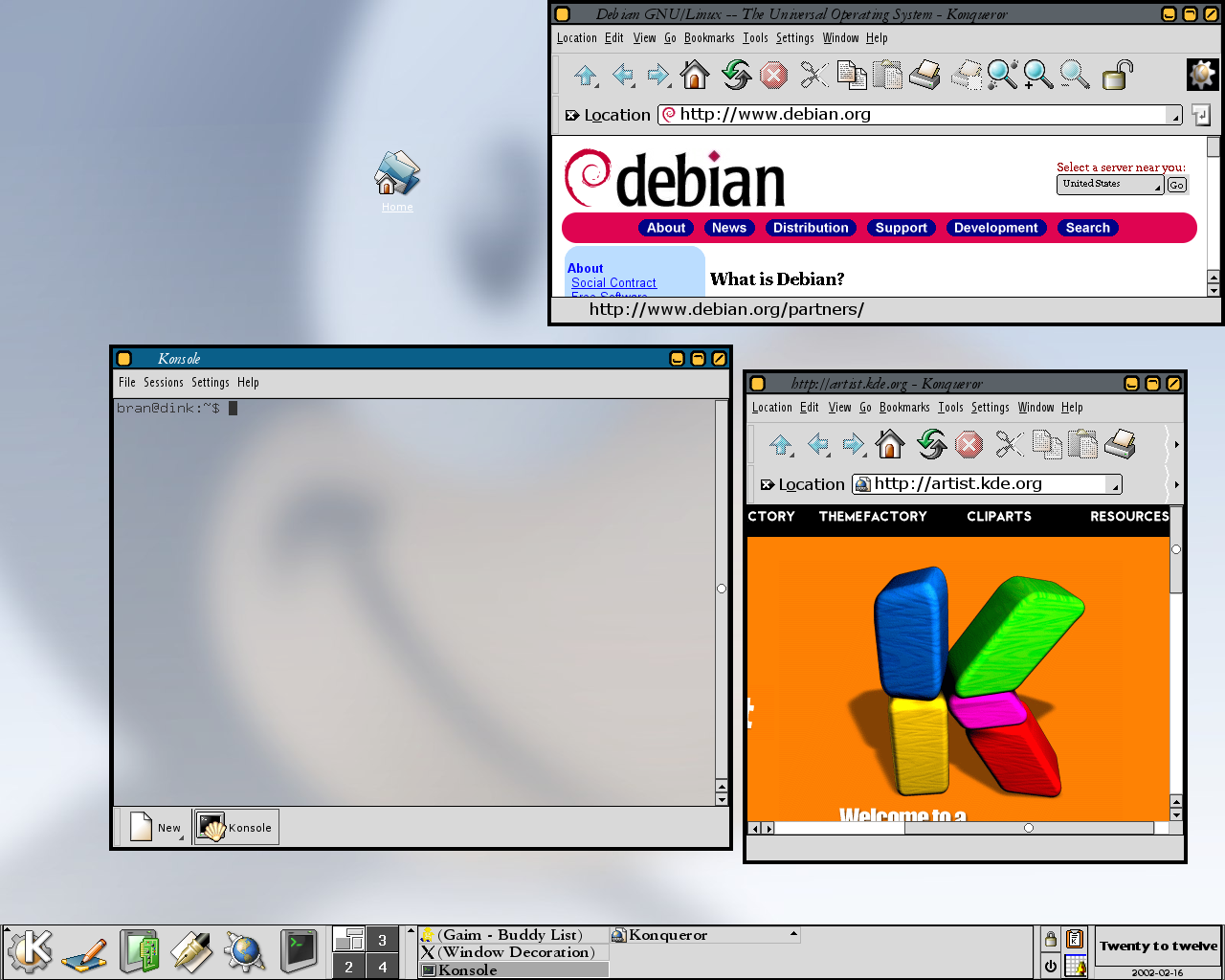This screenshot has height=980, width=1225.
Task: Open server country dropdown showing United States
Action: (1110, 184)
